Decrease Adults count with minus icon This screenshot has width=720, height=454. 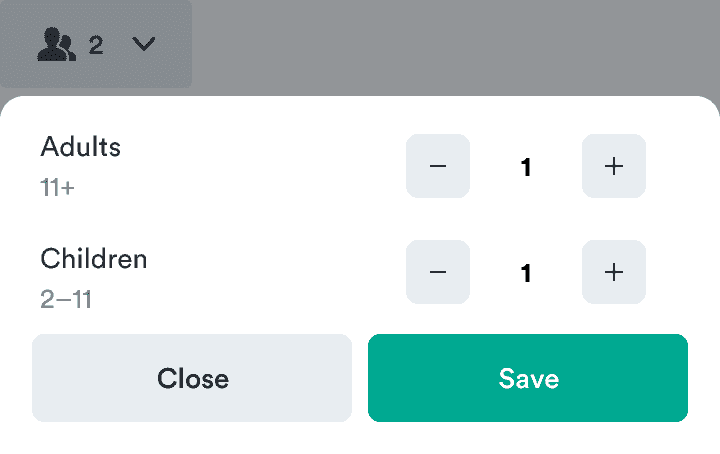437,166
